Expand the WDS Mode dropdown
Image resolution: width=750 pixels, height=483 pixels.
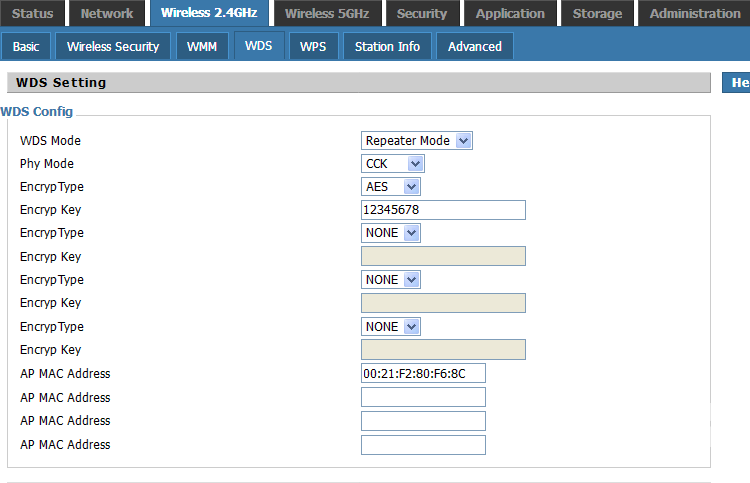click(416, 141)
